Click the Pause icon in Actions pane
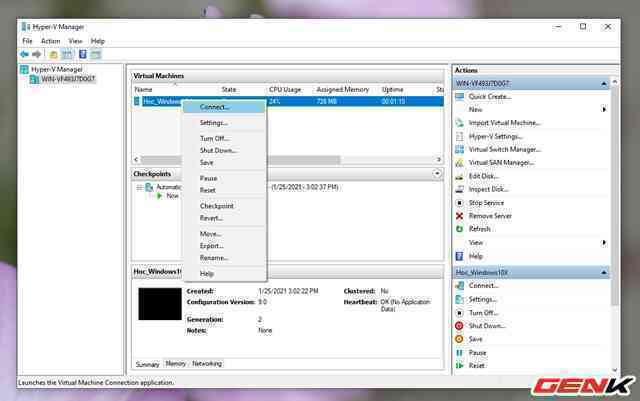Viewport: 640px width, 401px height. pyautogui.click(x=460, y=353)
